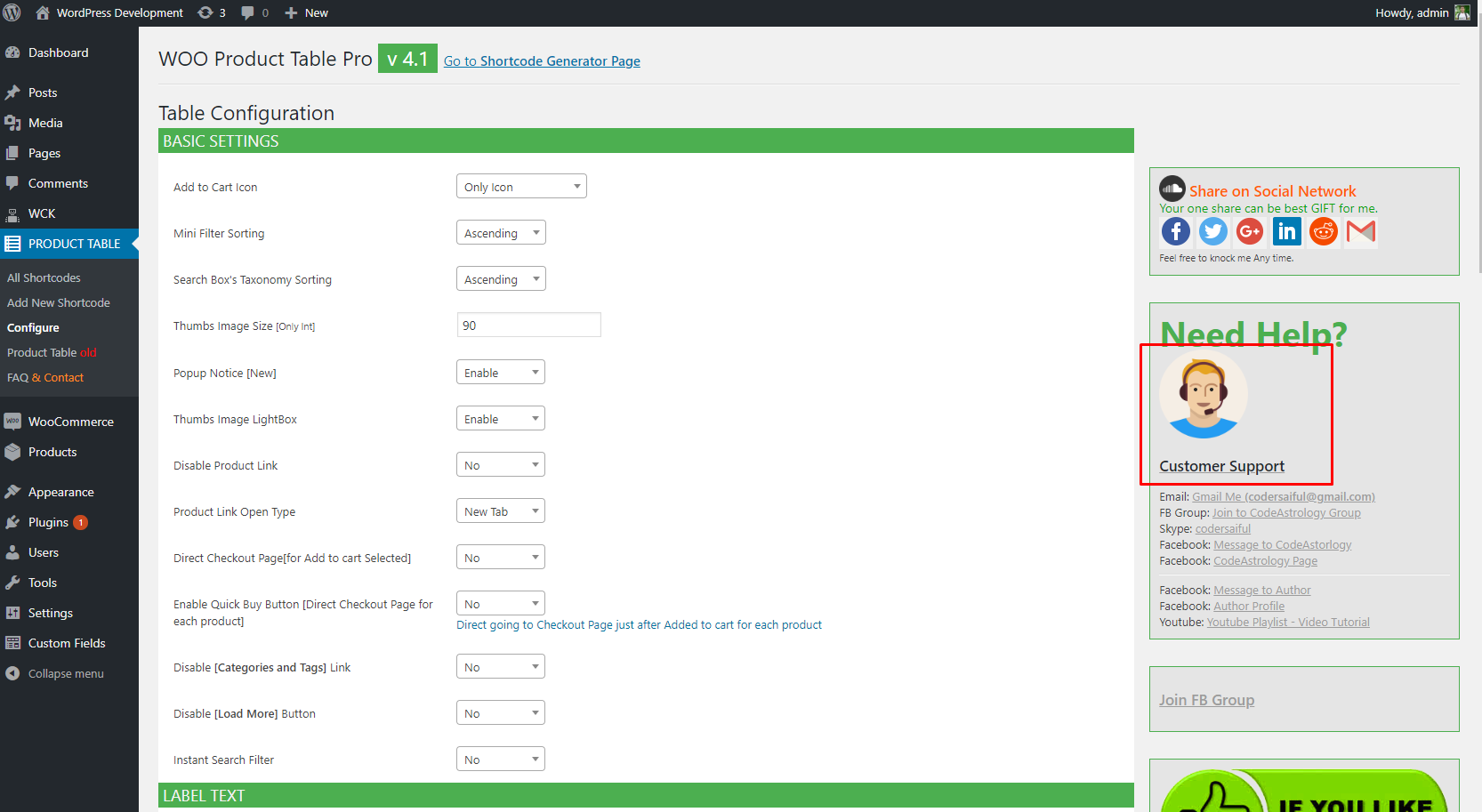Click the Custom Fields icon
This screenshot has height=812, width=1482.
coord(12,643)
